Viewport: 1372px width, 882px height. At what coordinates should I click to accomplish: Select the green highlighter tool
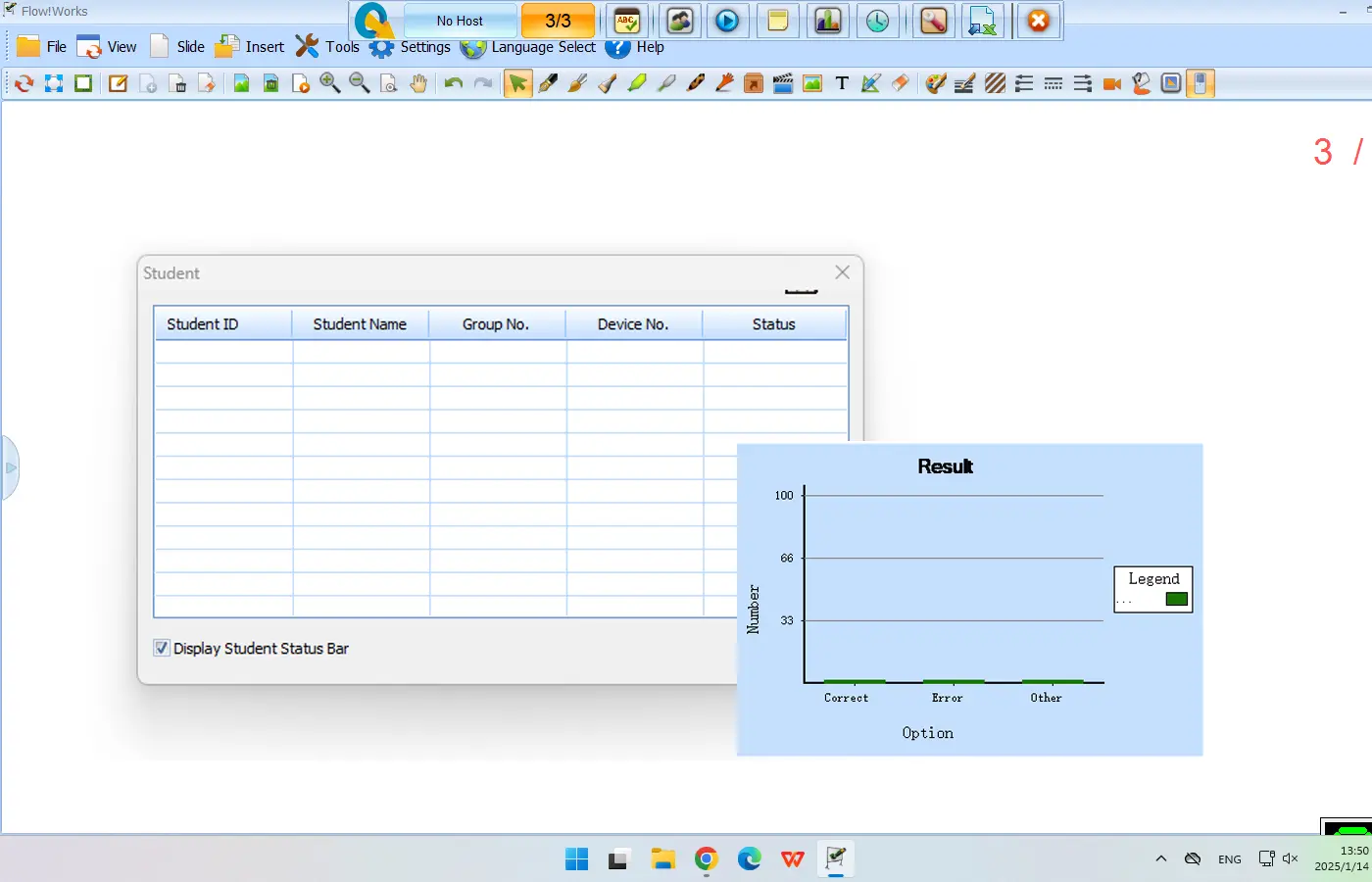point(637,83)
